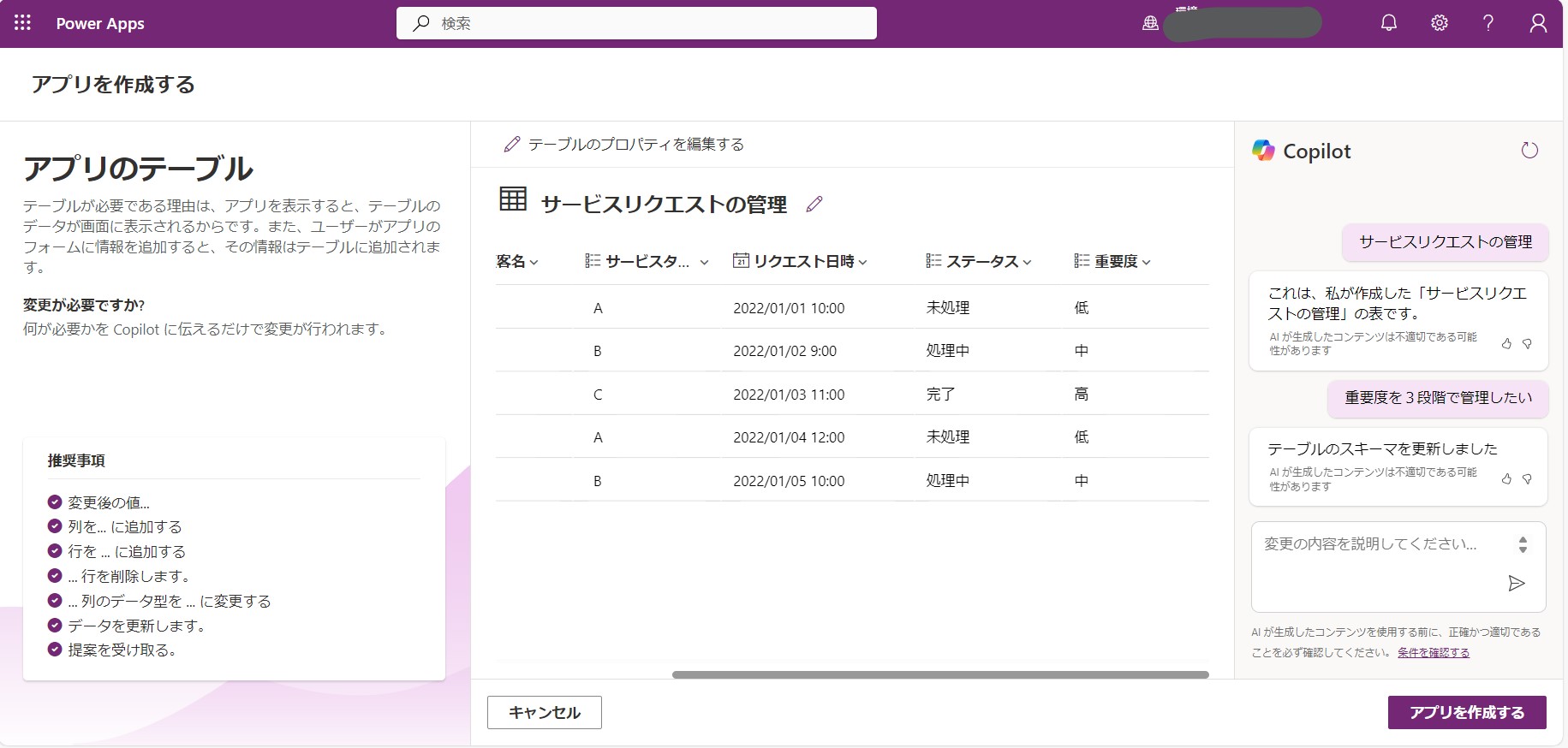Click the table title サービスリクエストの管理

664,205
